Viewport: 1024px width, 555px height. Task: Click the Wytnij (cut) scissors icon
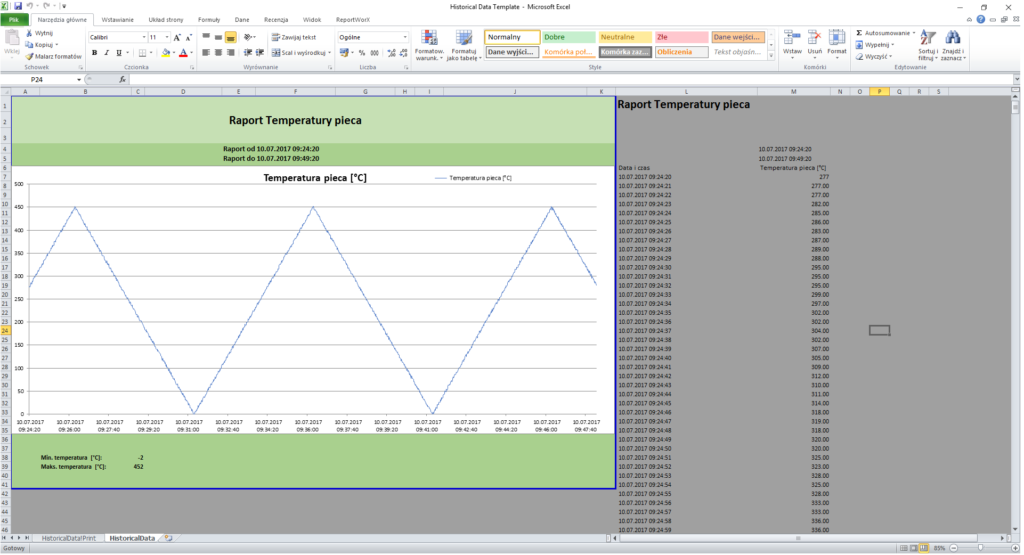point(29,33)
